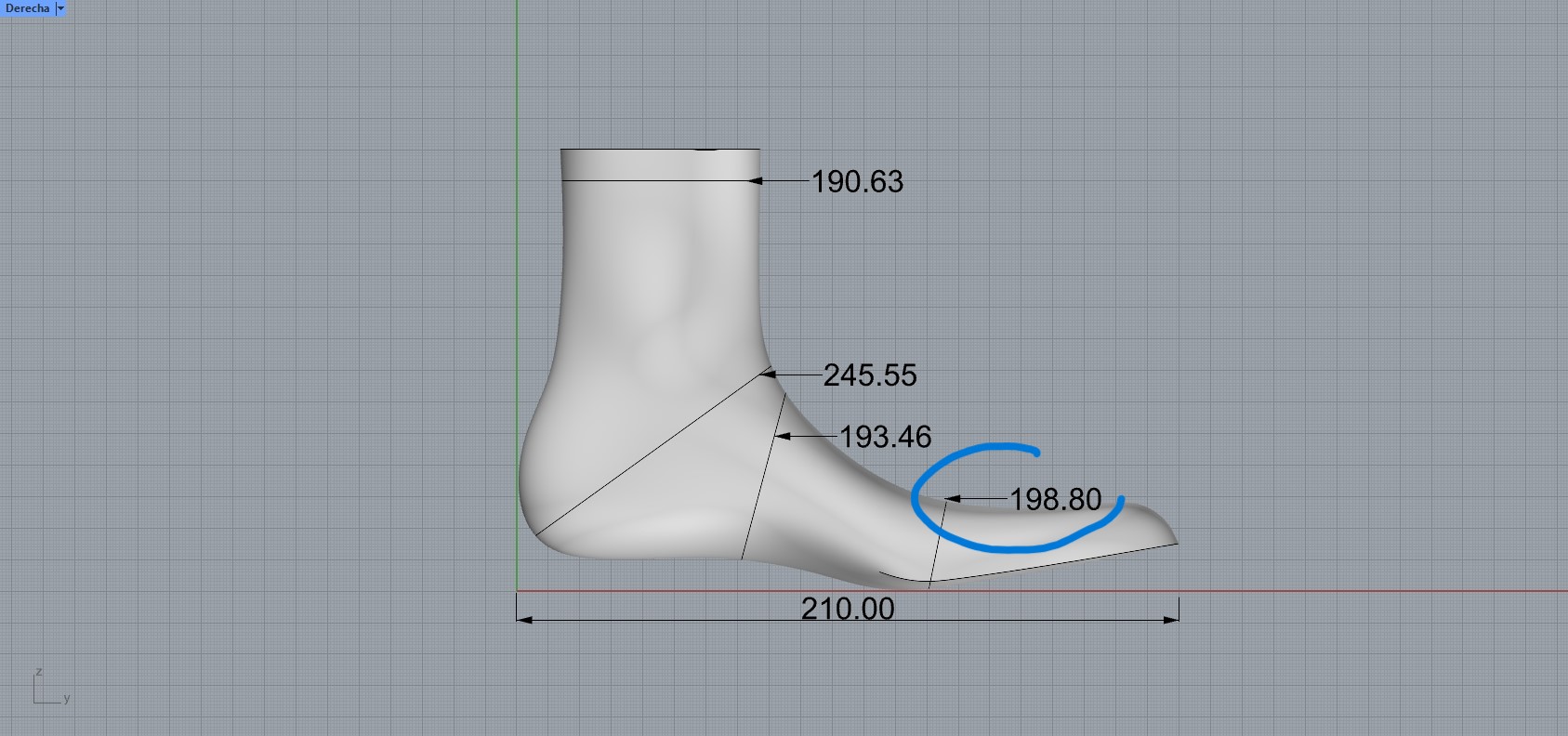The image size is (1568, 736).
Task: Expand the viewport dropdown arrow beside Derecha
Action: 60,8
